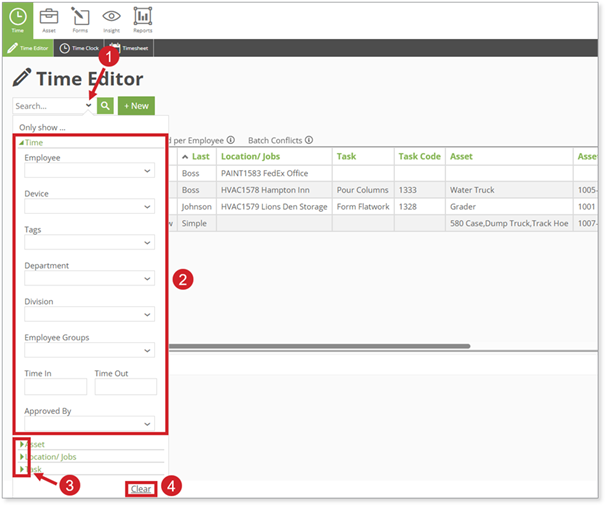Open the Department filter dropdown
Viewport: 606px width, 506px height.
tap(89, 279)
